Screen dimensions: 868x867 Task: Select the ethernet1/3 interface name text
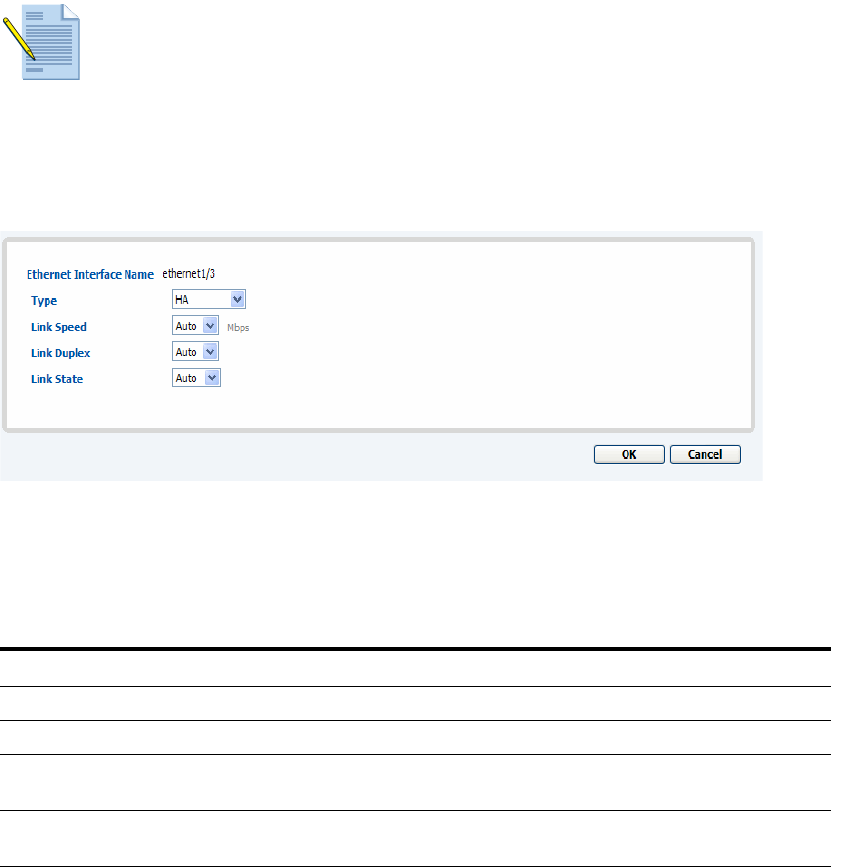(x=188, y=274)
